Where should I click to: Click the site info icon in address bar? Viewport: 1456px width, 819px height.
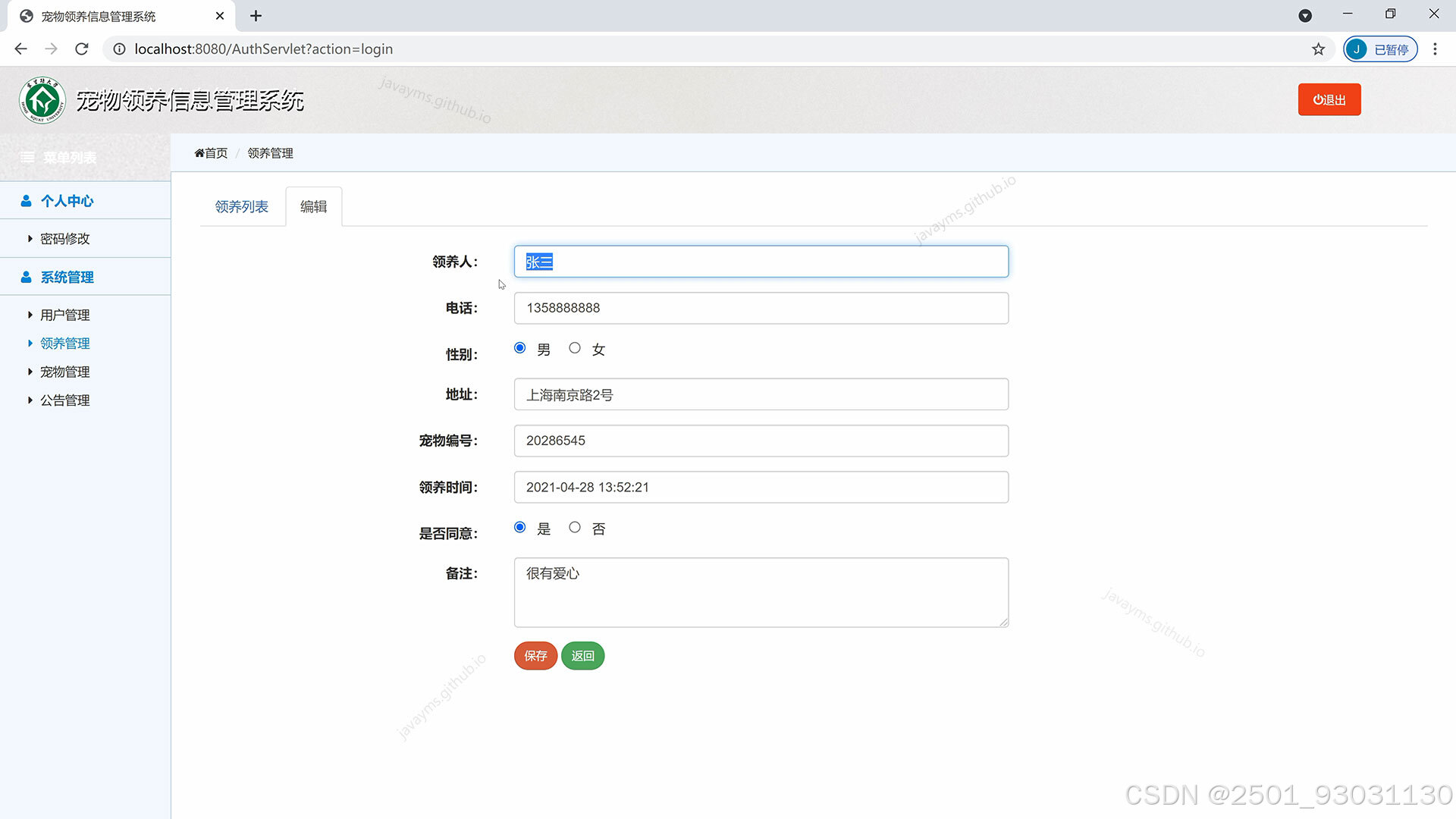tap(119, 49)
